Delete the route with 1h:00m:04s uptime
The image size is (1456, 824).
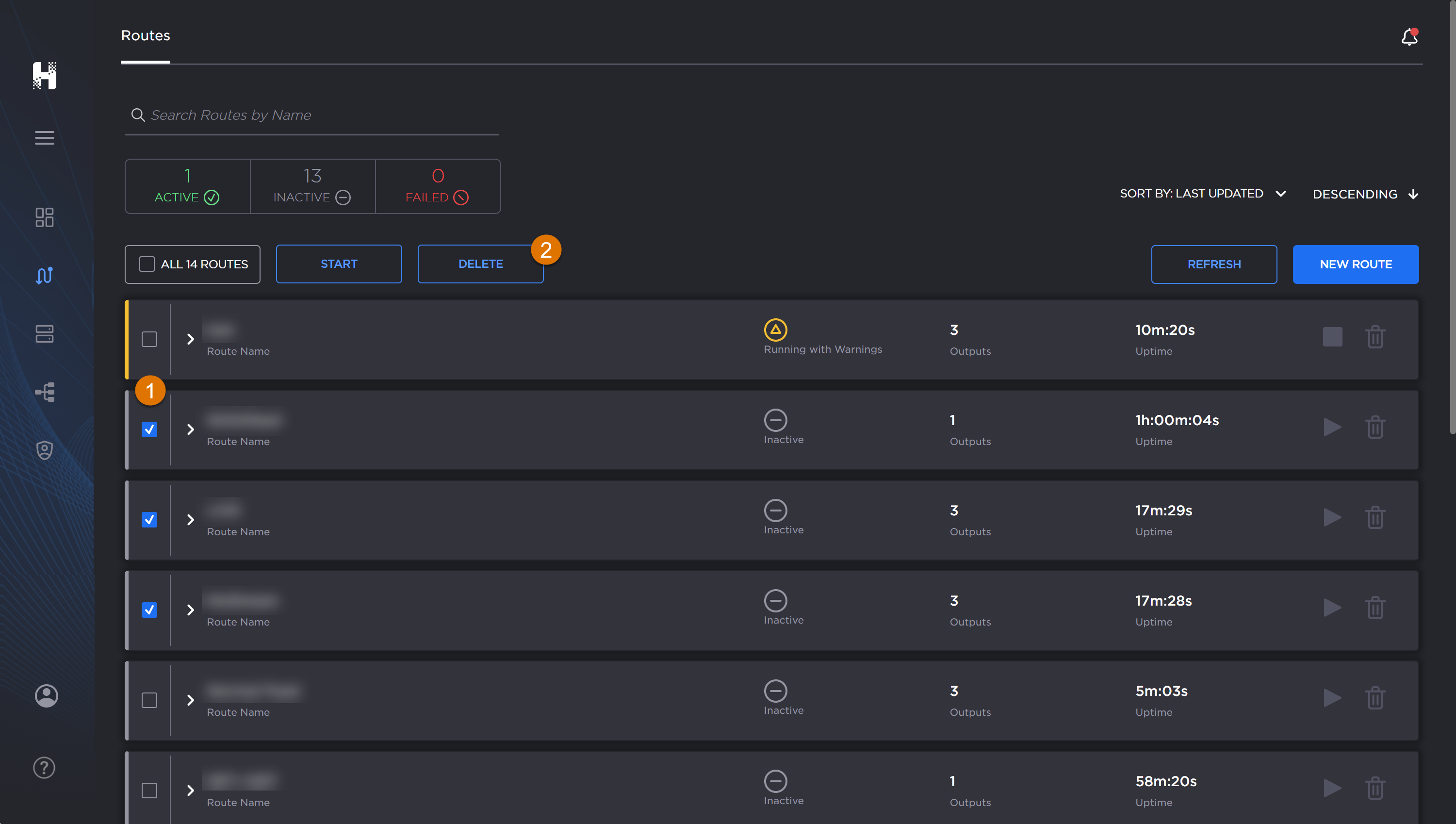pos(1374,427)
